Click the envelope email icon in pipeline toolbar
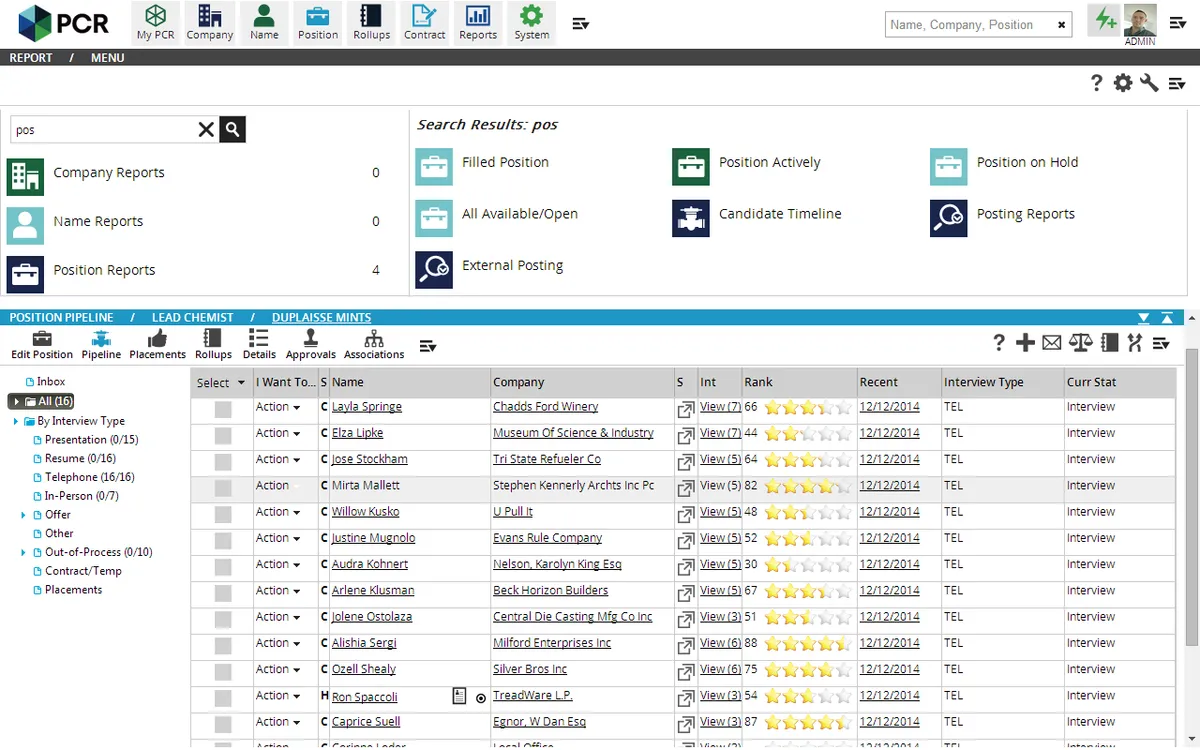This screenshot has width=1200, height=750. (x=1052, y=343)
